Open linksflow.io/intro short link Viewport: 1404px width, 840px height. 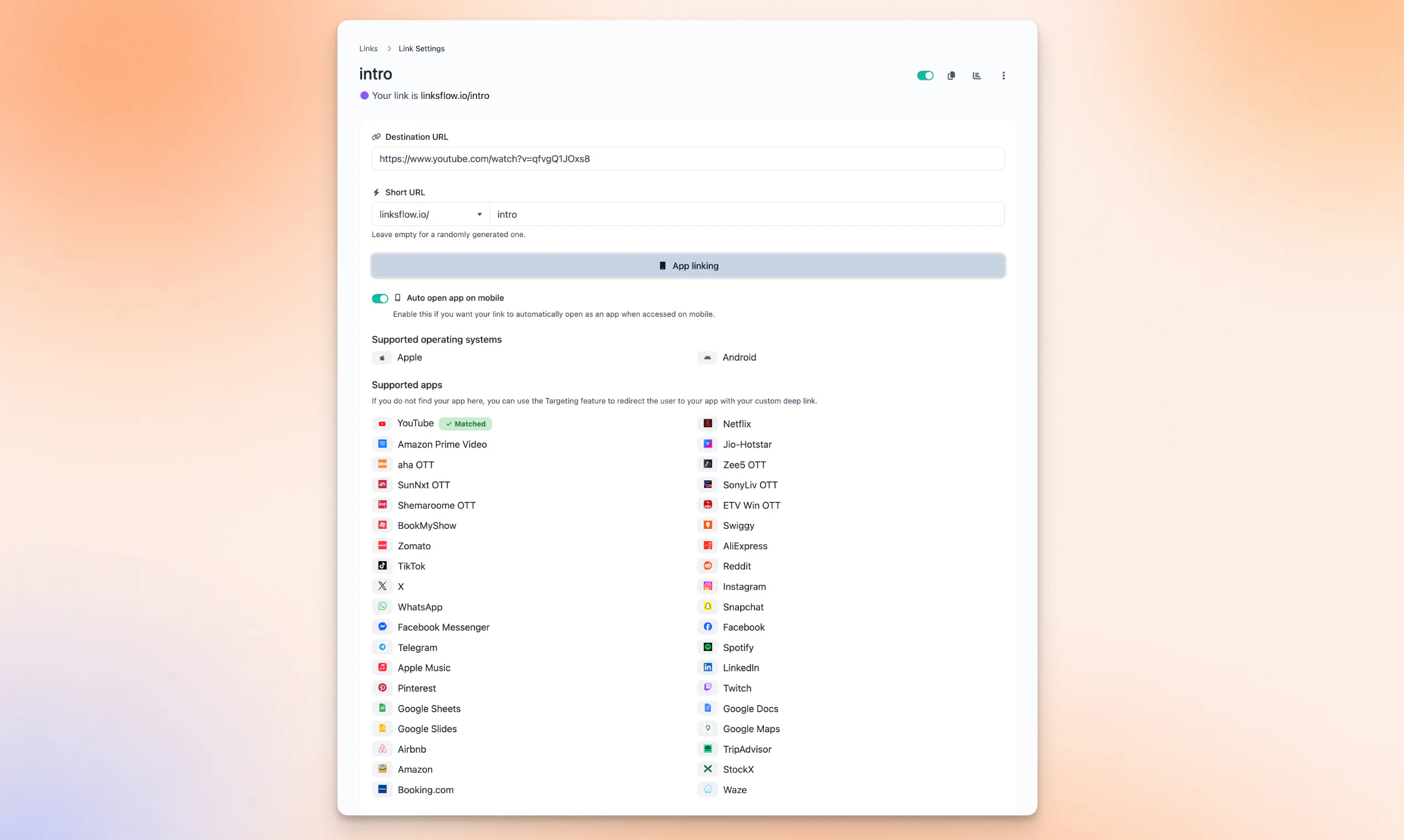454,96
